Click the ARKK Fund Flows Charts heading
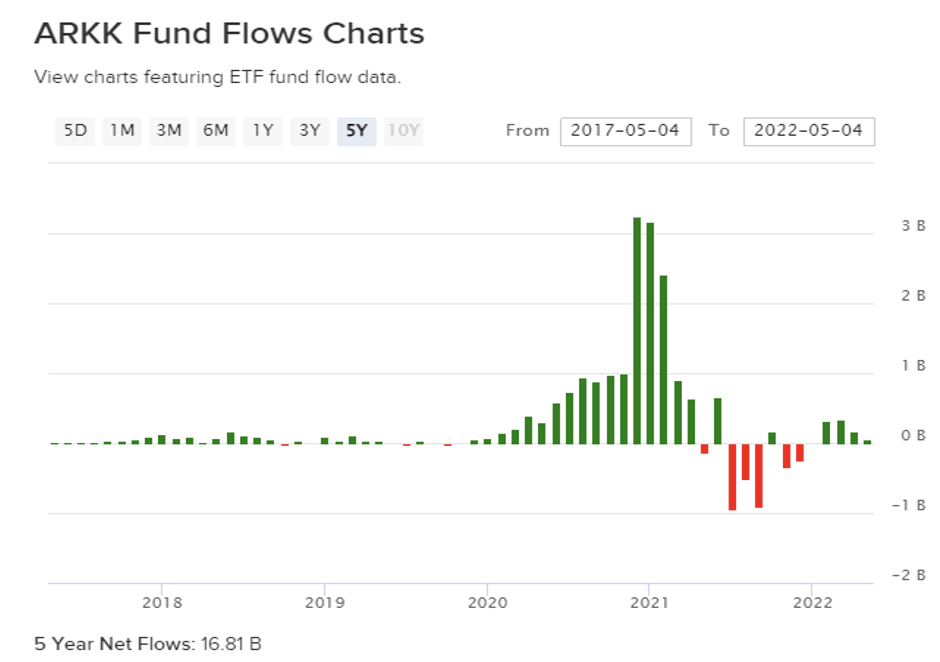 229,33
